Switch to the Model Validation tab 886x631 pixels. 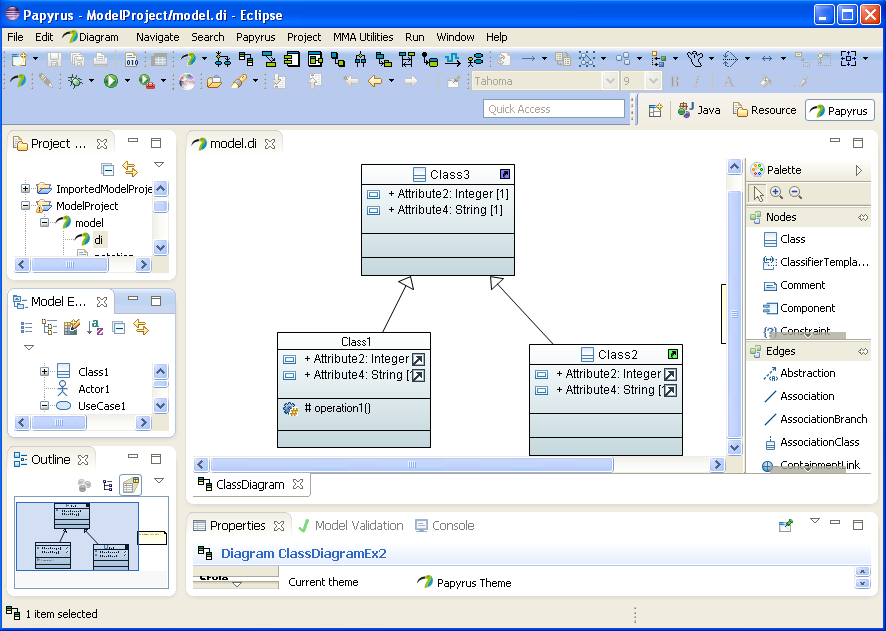pyautogui.click(x=351, y=526)
